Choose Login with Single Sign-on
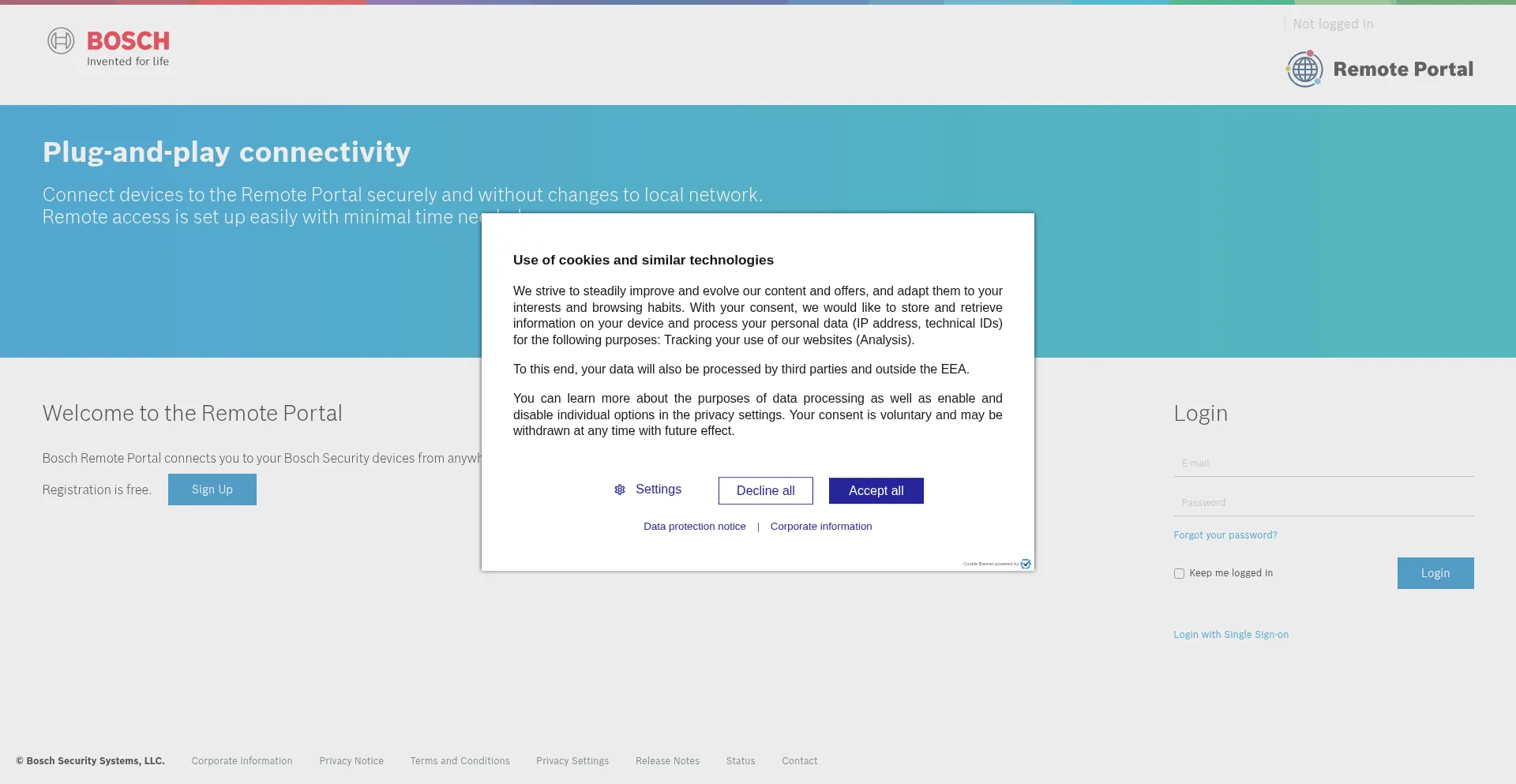 (x=1231, y=635)
